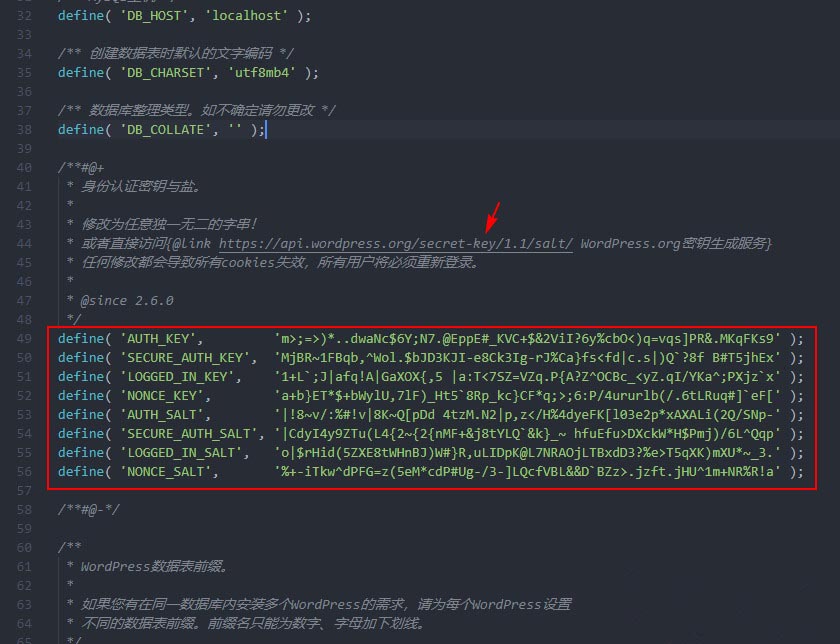Image resolution: width=840 pixels, height=644 pixels.
Task: Click the 'SECURE_AUTH_SALT' constant name
Action: 187,433
